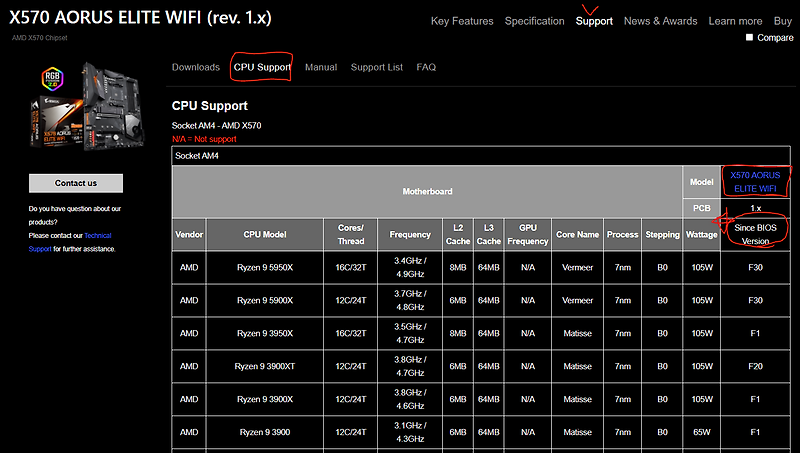Click 16C/32T cell for Ryzen 9 3950X

[x=351, y=333]
